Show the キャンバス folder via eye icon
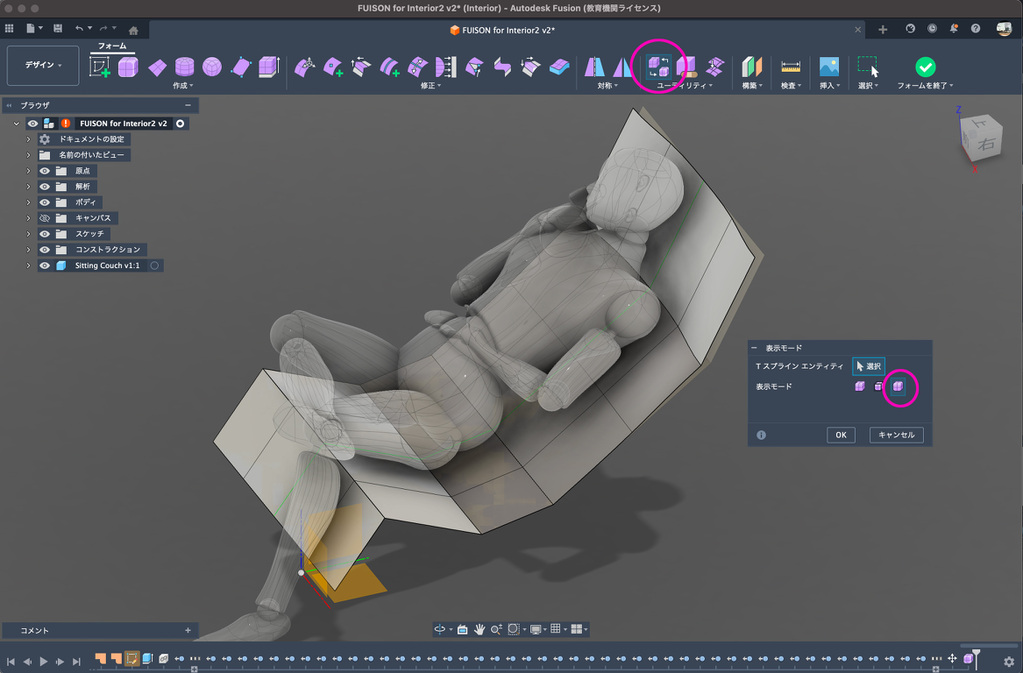This screenshot has height=673, width=1023. click(x=45, y=218)
